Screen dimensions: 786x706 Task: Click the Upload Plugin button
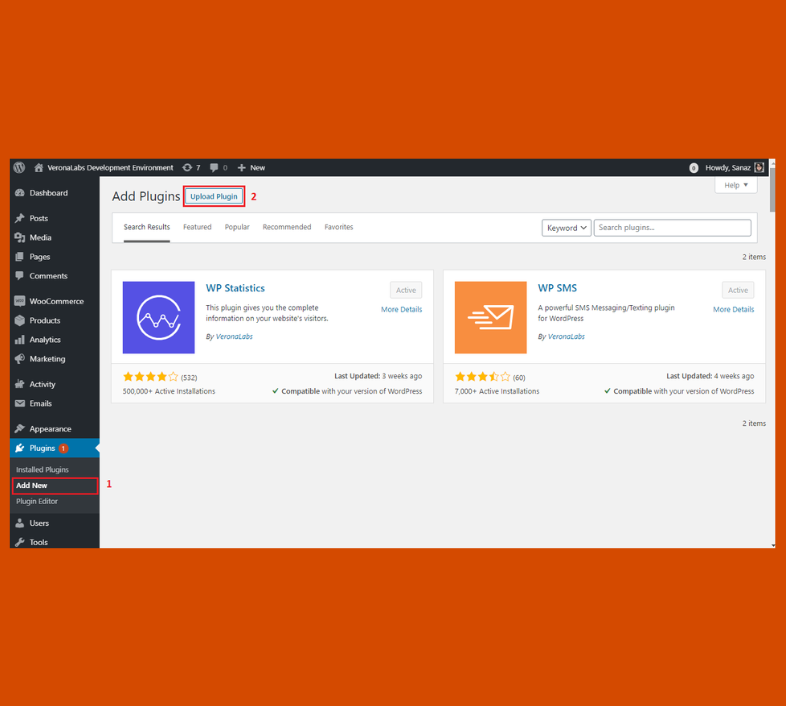[214, 197]
